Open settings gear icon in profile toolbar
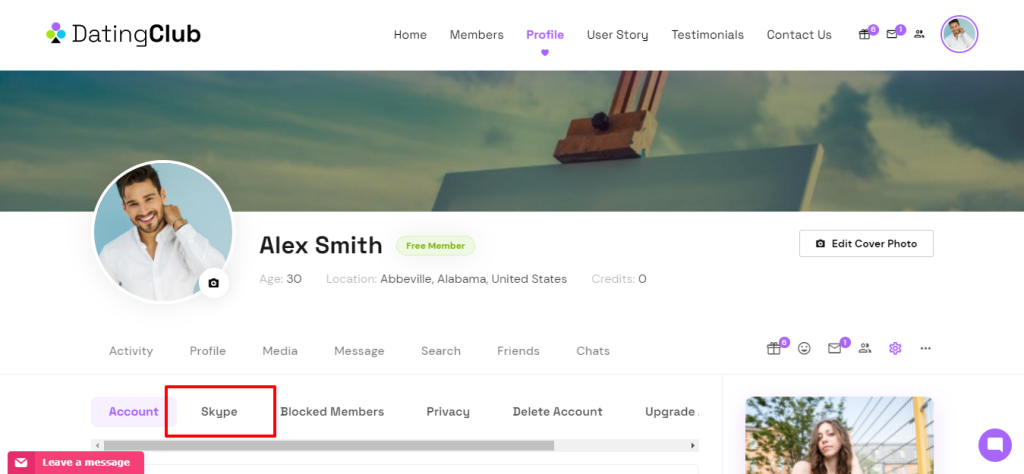 click(x=895, y=349)
